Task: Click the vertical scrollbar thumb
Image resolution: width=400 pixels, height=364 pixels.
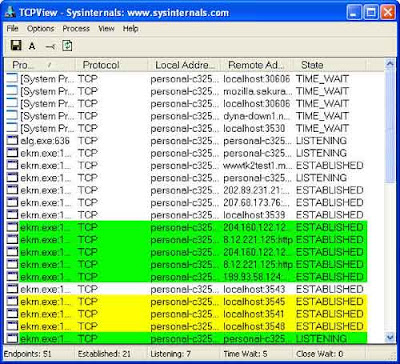Action: pos(389,127)
